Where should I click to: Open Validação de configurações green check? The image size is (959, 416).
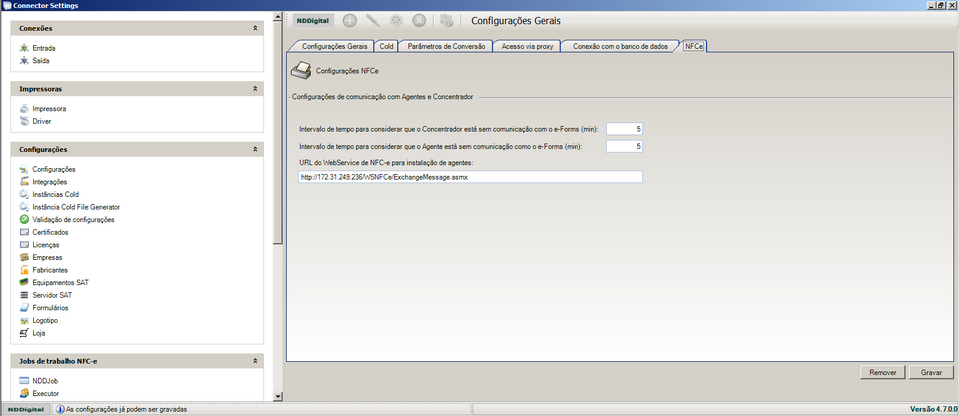point(24,219)
